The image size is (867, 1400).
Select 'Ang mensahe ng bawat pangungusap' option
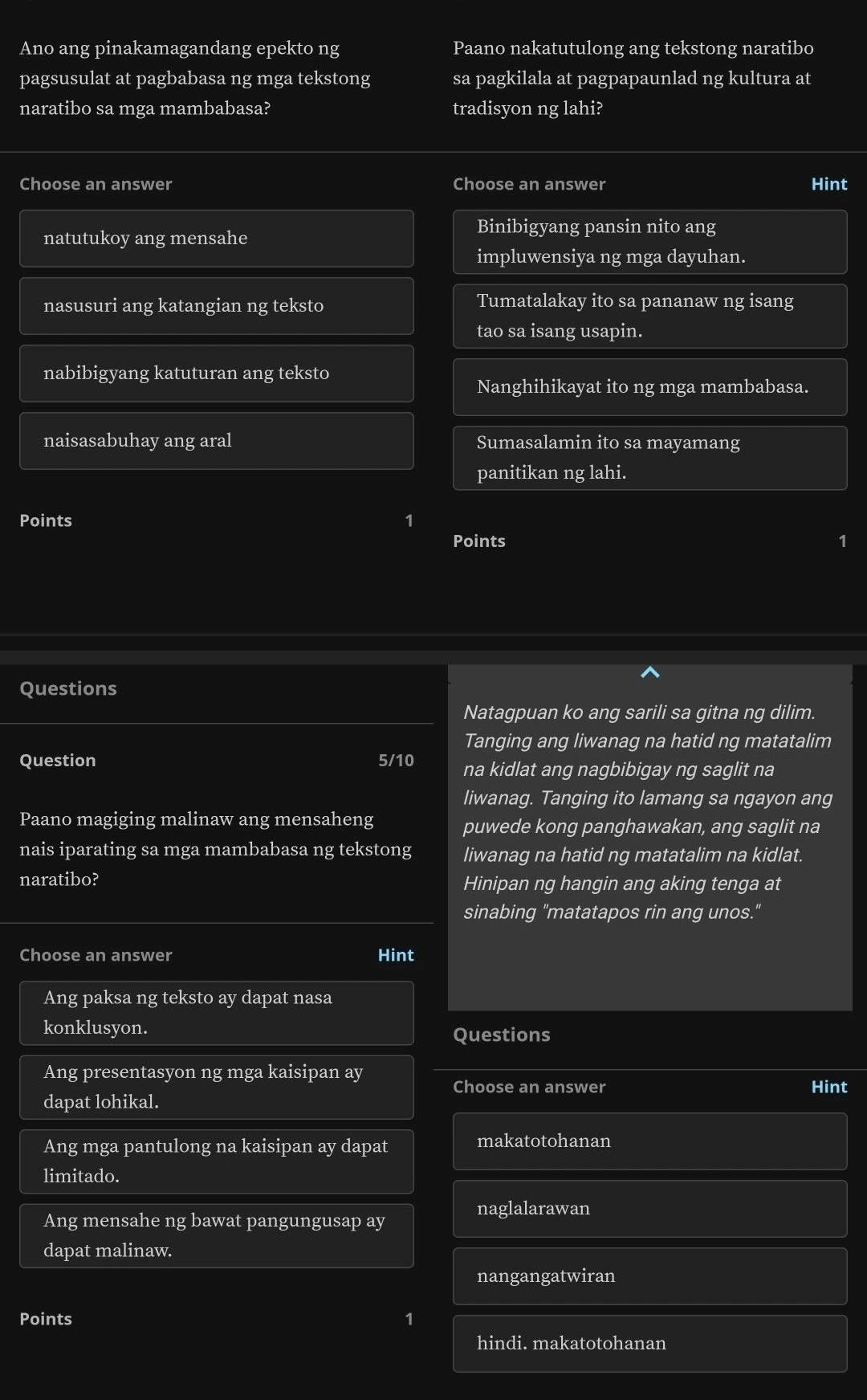pos(217,1235)
